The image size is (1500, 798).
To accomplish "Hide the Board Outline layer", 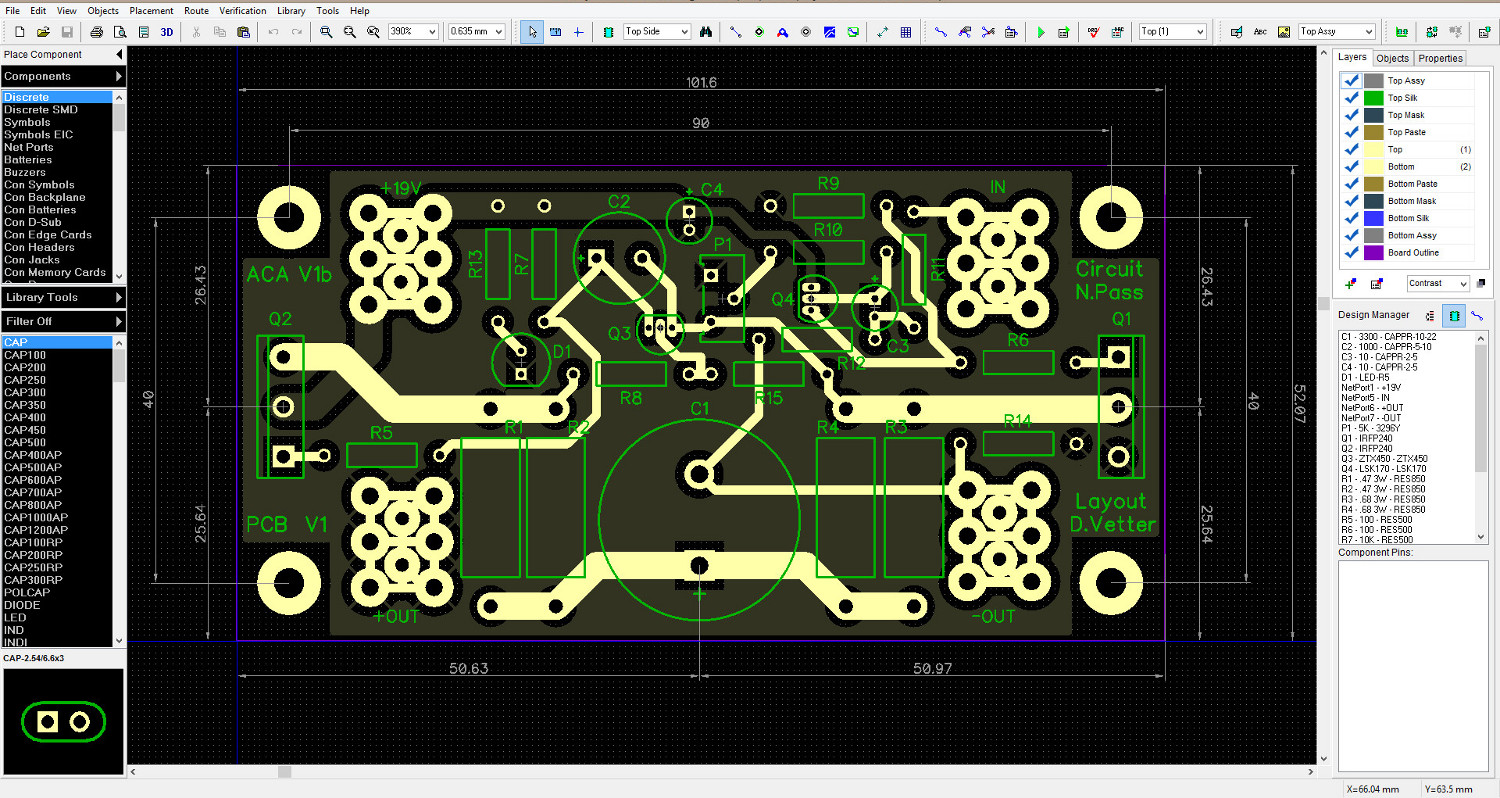I will point(1351,253).
